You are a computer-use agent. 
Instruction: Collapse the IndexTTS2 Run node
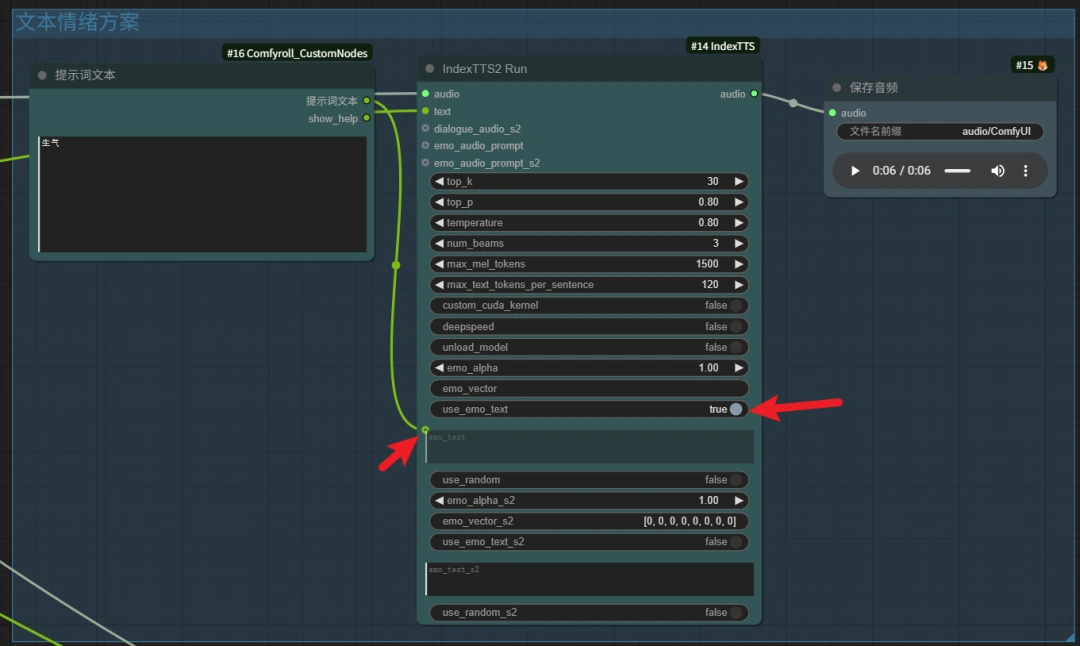(x=430, y=69)
